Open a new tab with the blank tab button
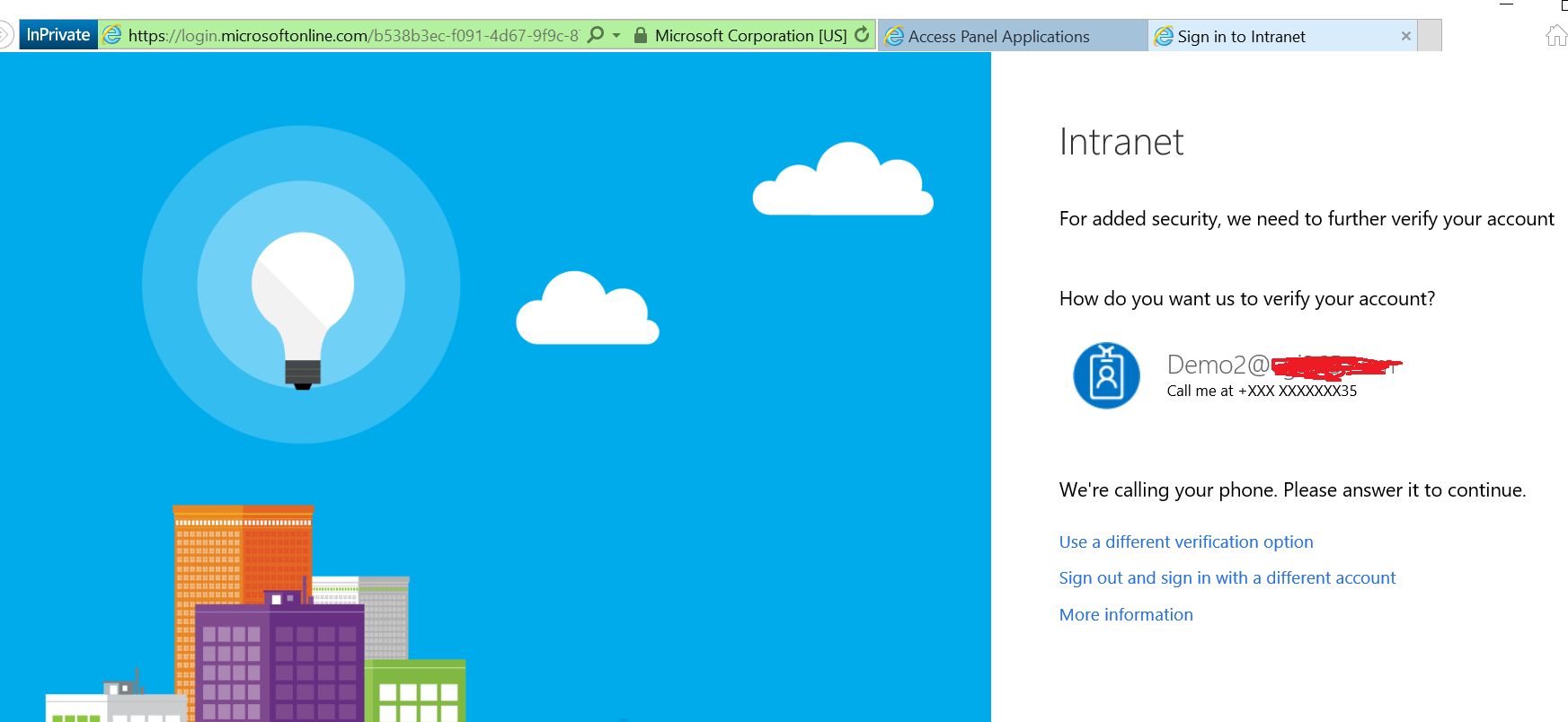This screenshot has width=1568, height=722. tap(1430, 37)
